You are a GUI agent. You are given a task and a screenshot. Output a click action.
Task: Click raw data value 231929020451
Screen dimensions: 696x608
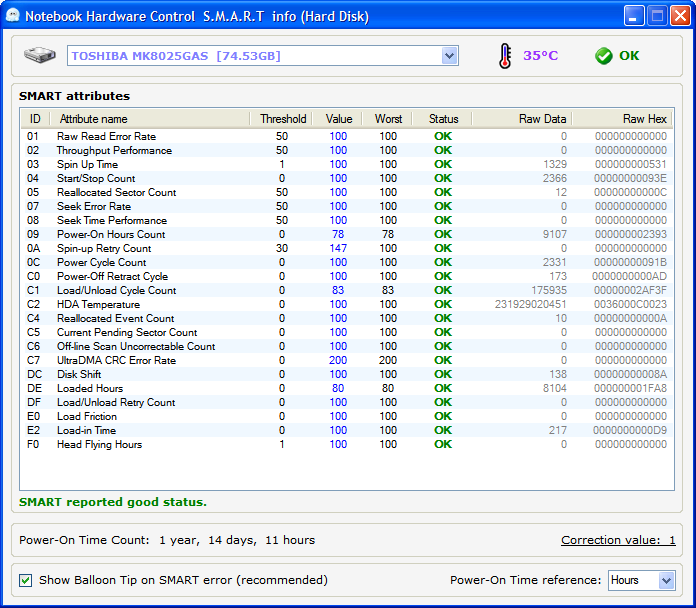[530, 304]
